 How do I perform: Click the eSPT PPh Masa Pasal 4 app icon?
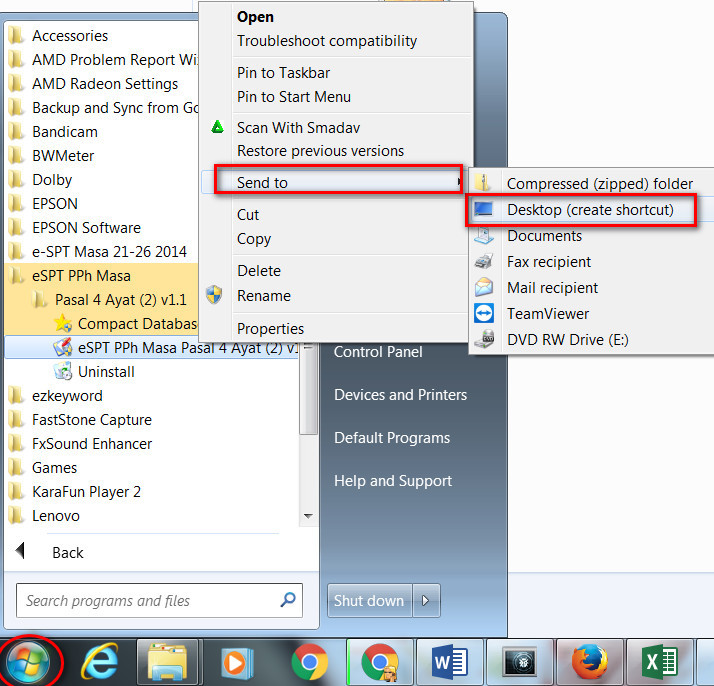click(63, 347)
